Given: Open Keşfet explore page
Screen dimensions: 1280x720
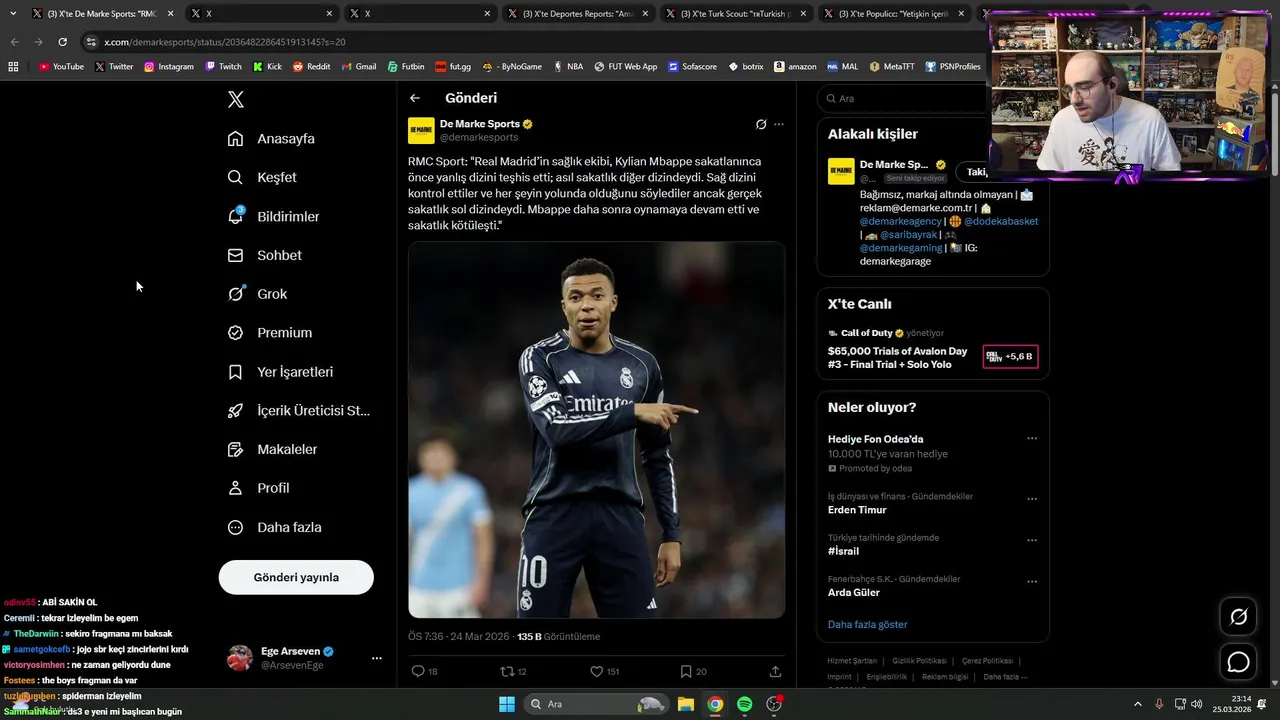Looking at the screenshot, I should click(262, 177).
